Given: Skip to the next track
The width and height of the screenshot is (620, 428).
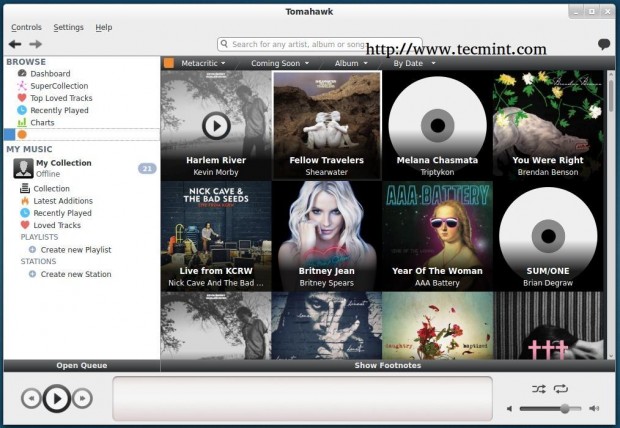Looking at the screenshot, I should point(83,399).
